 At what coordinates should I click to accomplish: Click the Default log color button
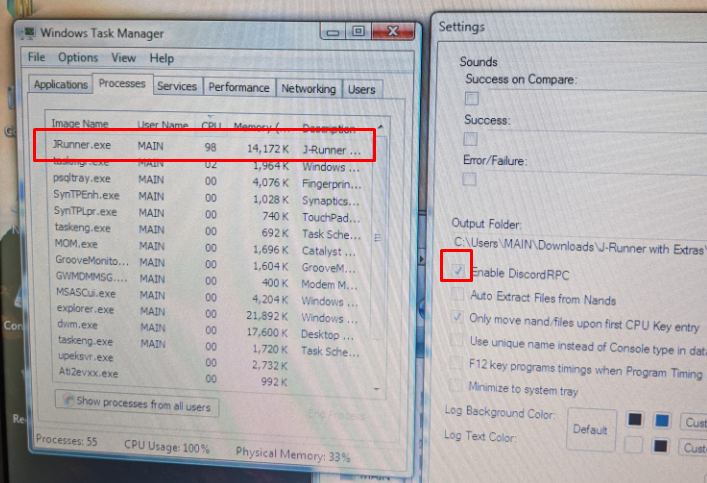tap(591, 429)
